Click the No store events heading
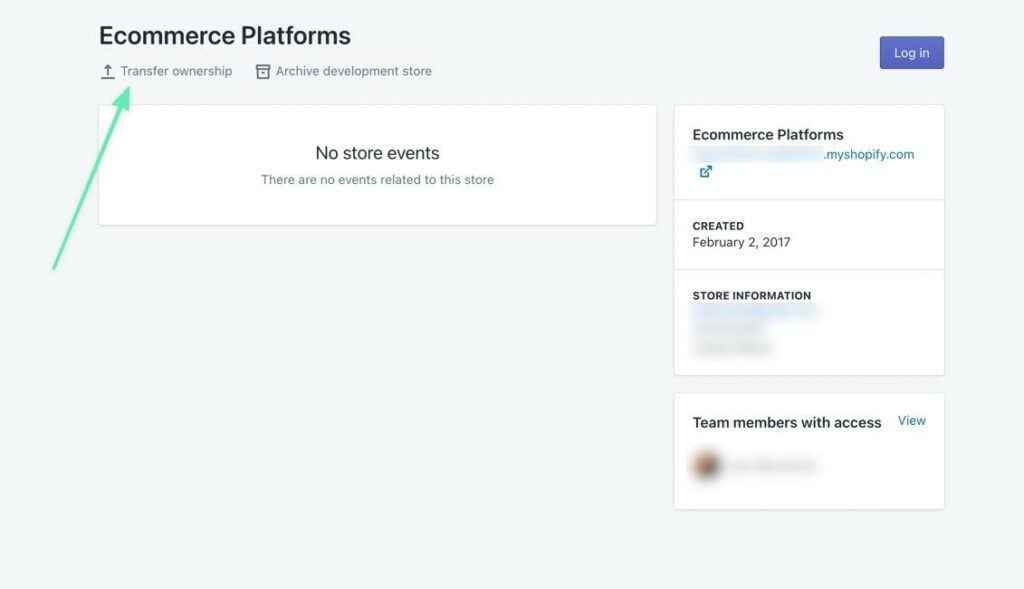Viewport: 1024px width, 589px height. pos(377,153)
